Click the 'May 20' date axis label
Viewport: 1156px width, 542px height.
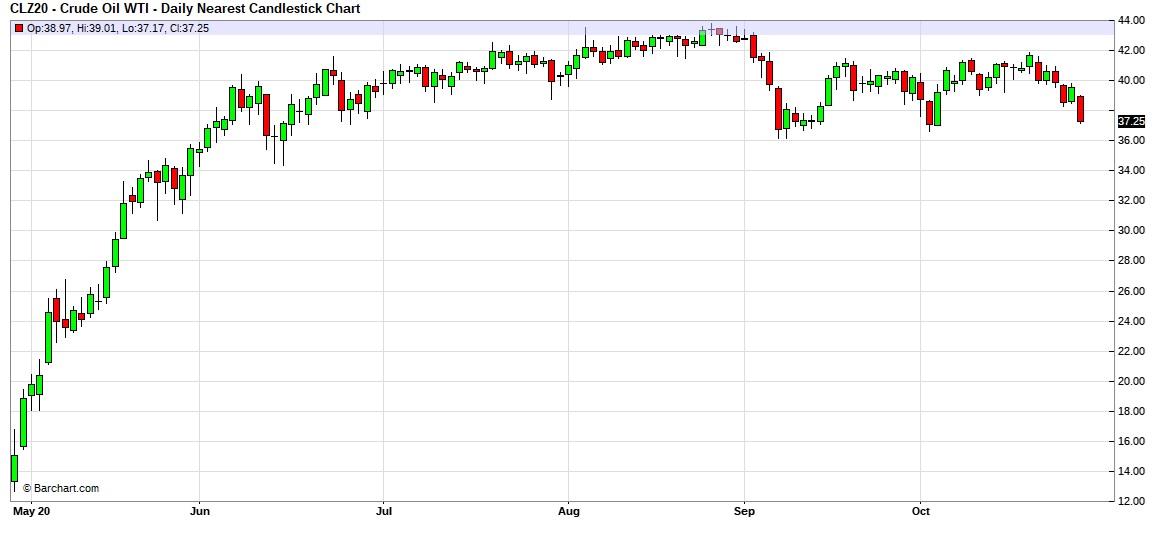pos(30,511)
